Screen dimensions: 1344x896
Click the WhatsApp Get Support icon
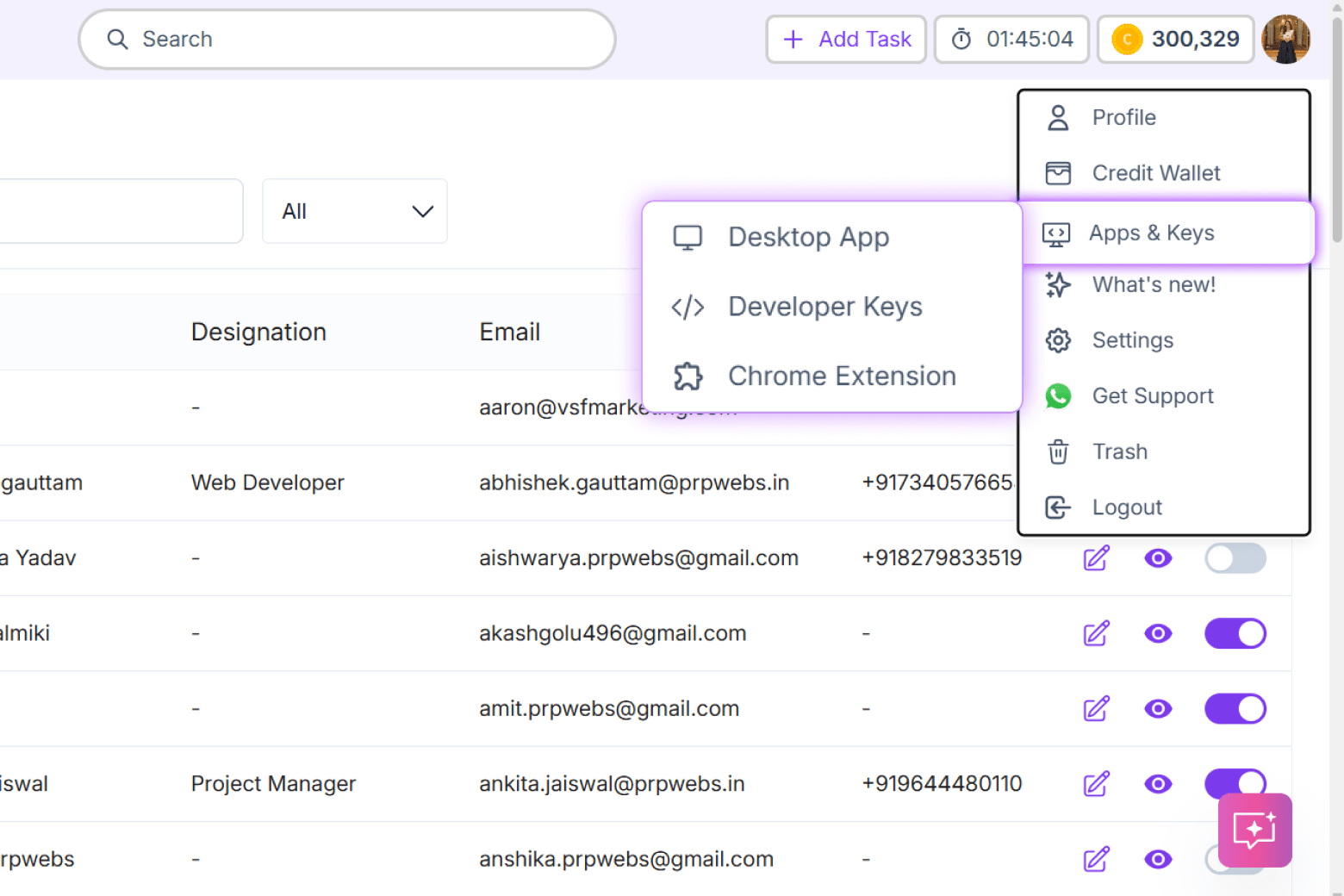[x=1058, y=396]
